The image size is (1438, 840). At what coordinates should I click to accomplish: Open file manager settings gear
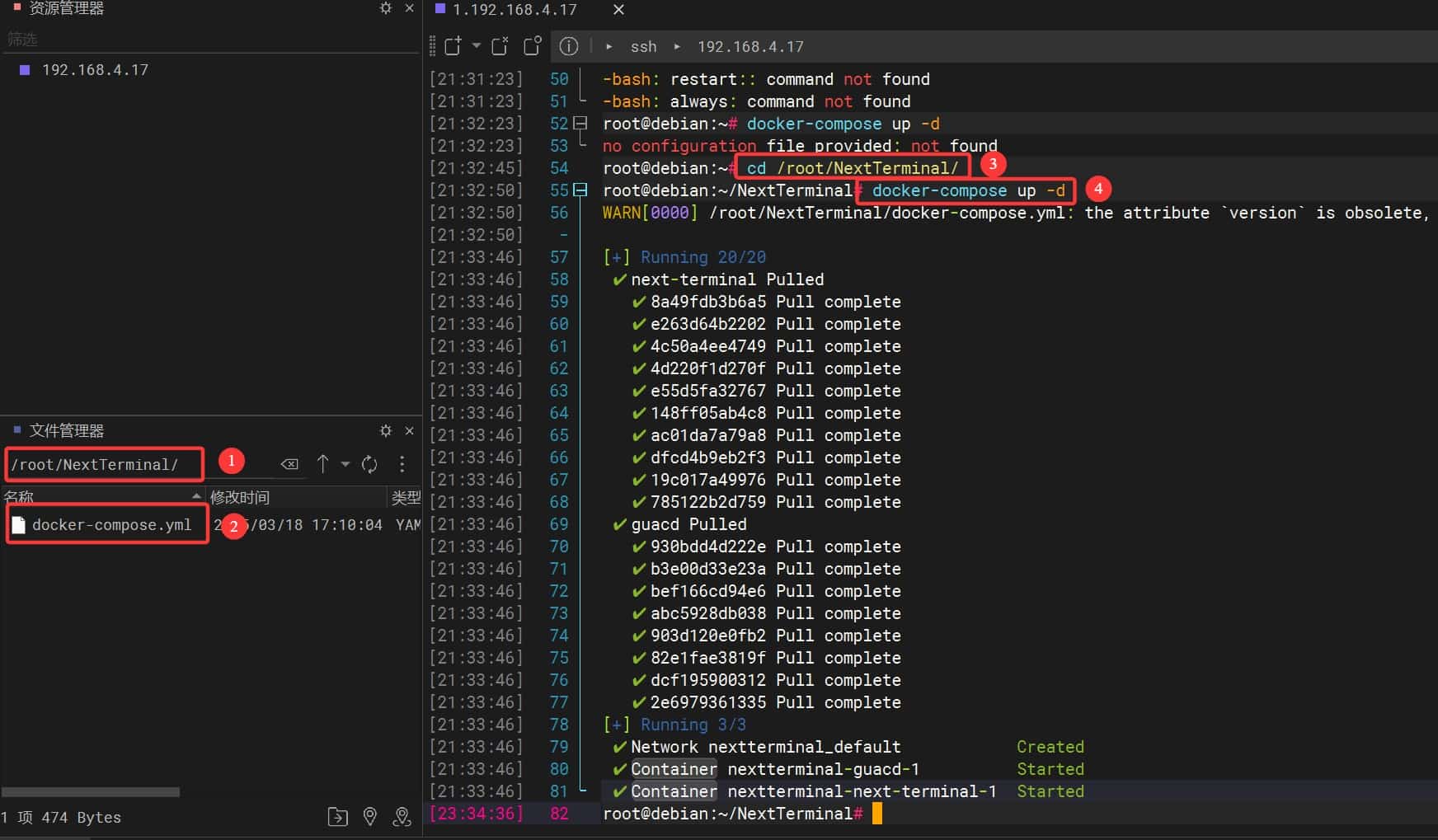pos(385,430)
